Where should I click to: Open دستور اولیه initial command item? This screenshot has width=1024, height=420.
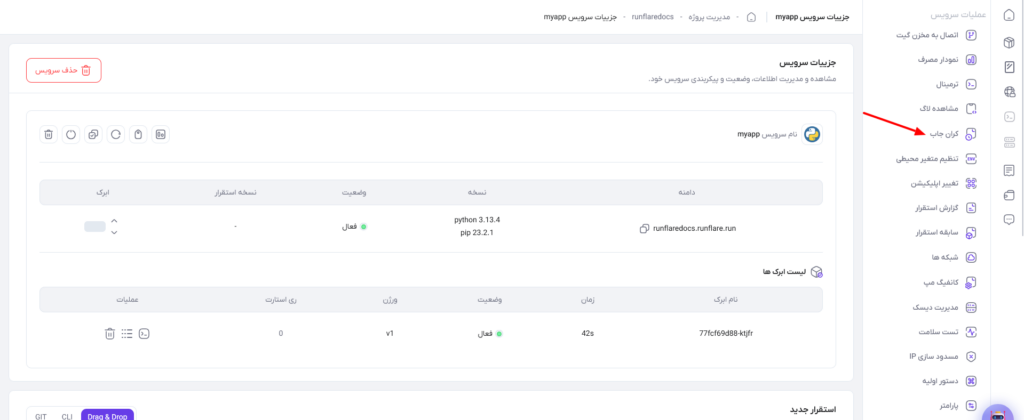(949, 381)
